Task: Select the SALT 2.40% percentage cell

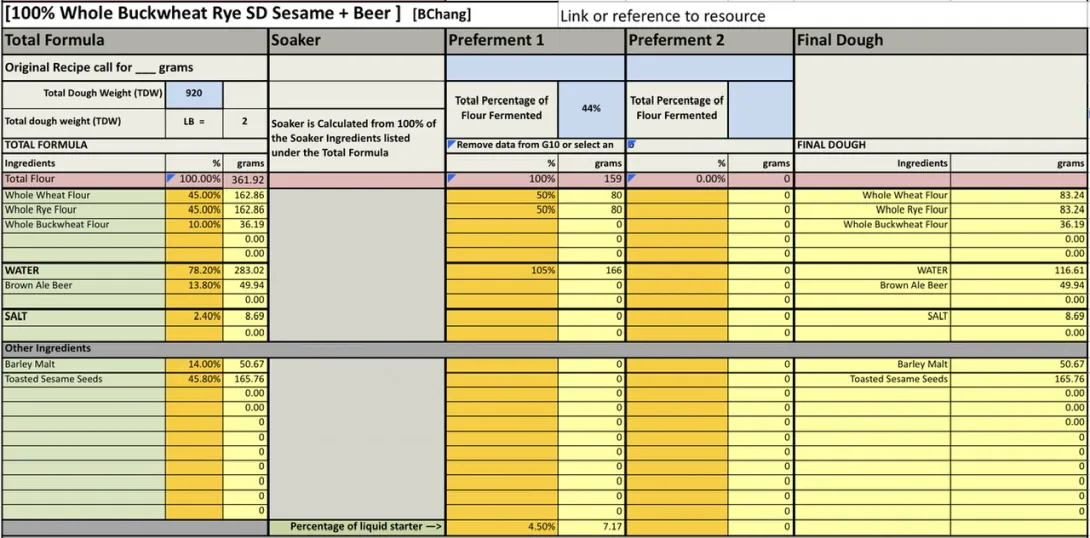Action: tap(194, 316)
